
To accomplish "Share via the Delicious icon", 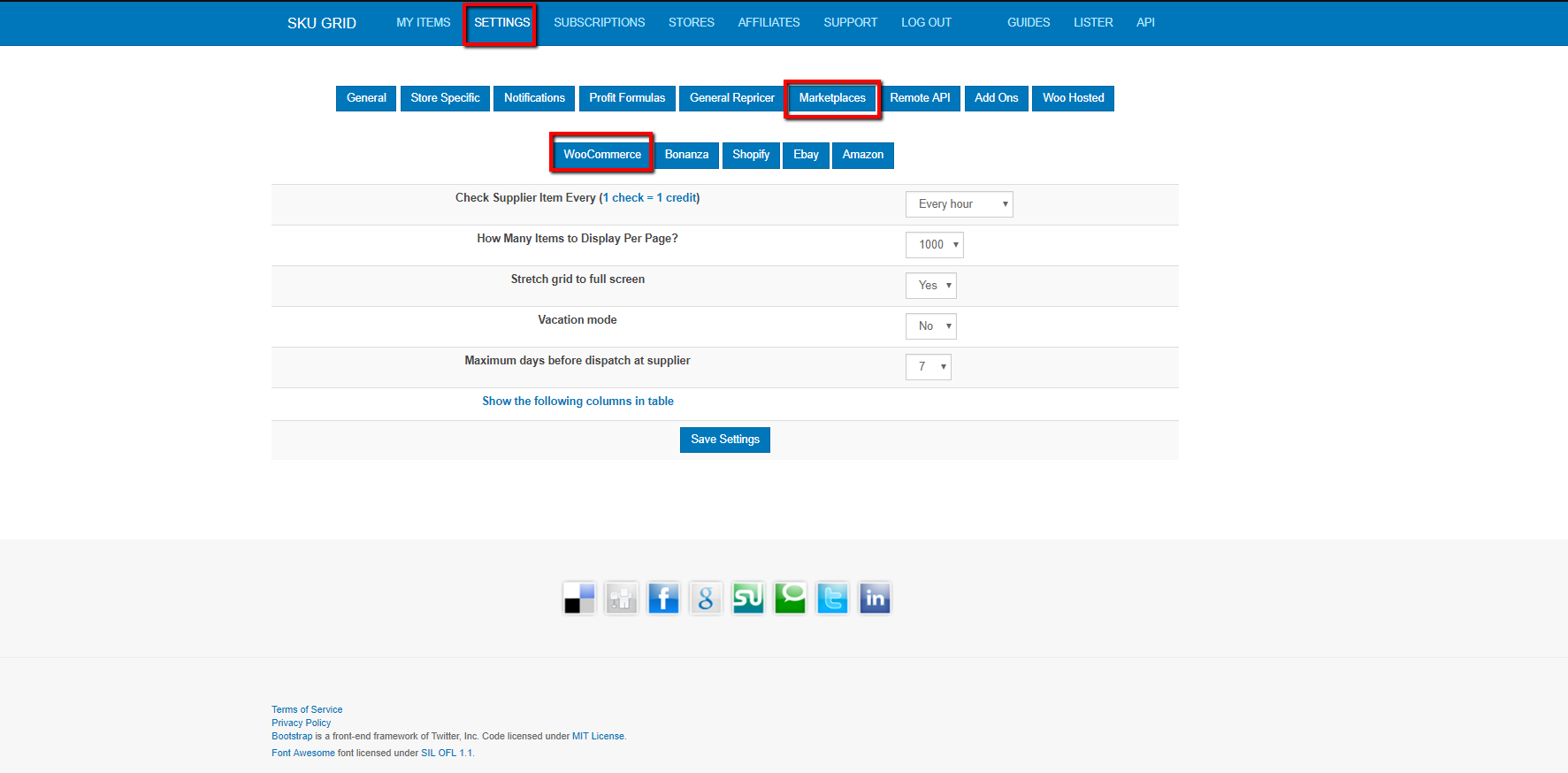I will coord(579,599).
